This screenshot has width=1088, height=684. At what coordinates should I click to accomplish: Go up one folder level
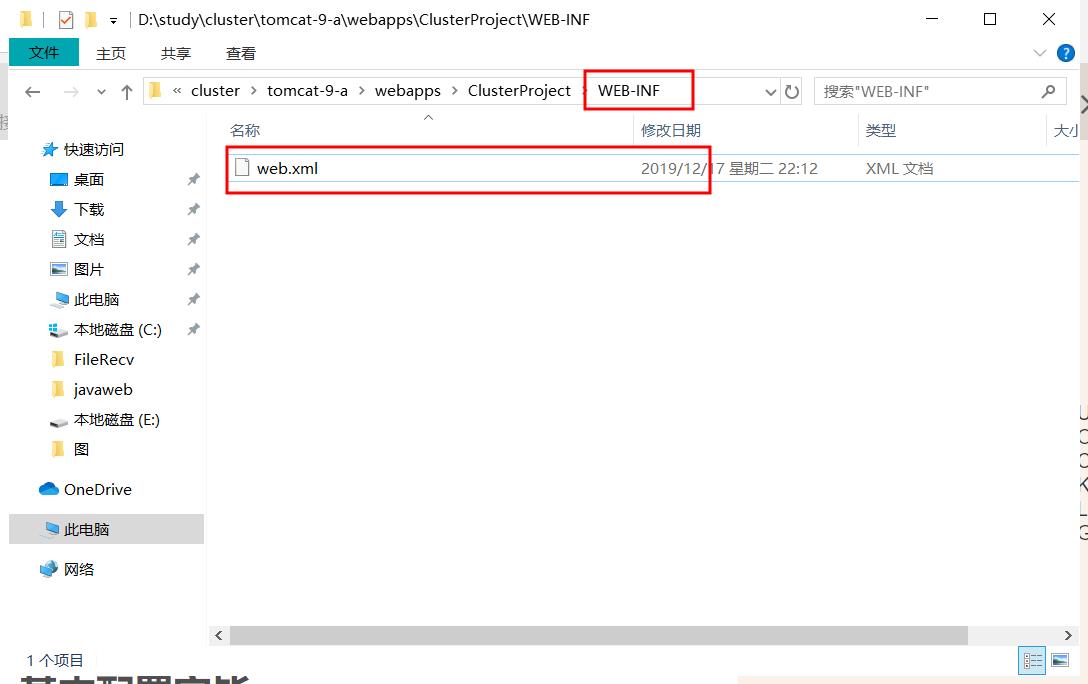click(x=126, y=92)
